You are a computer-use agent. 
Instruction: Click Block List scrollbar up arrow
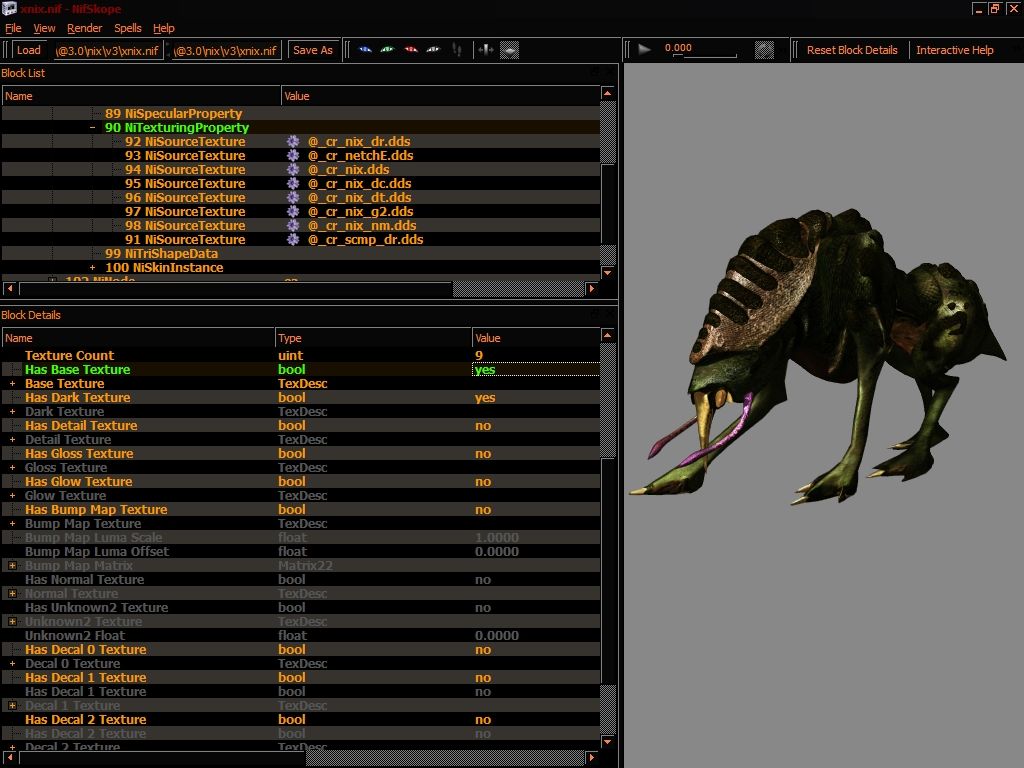(x=607, y=93)
